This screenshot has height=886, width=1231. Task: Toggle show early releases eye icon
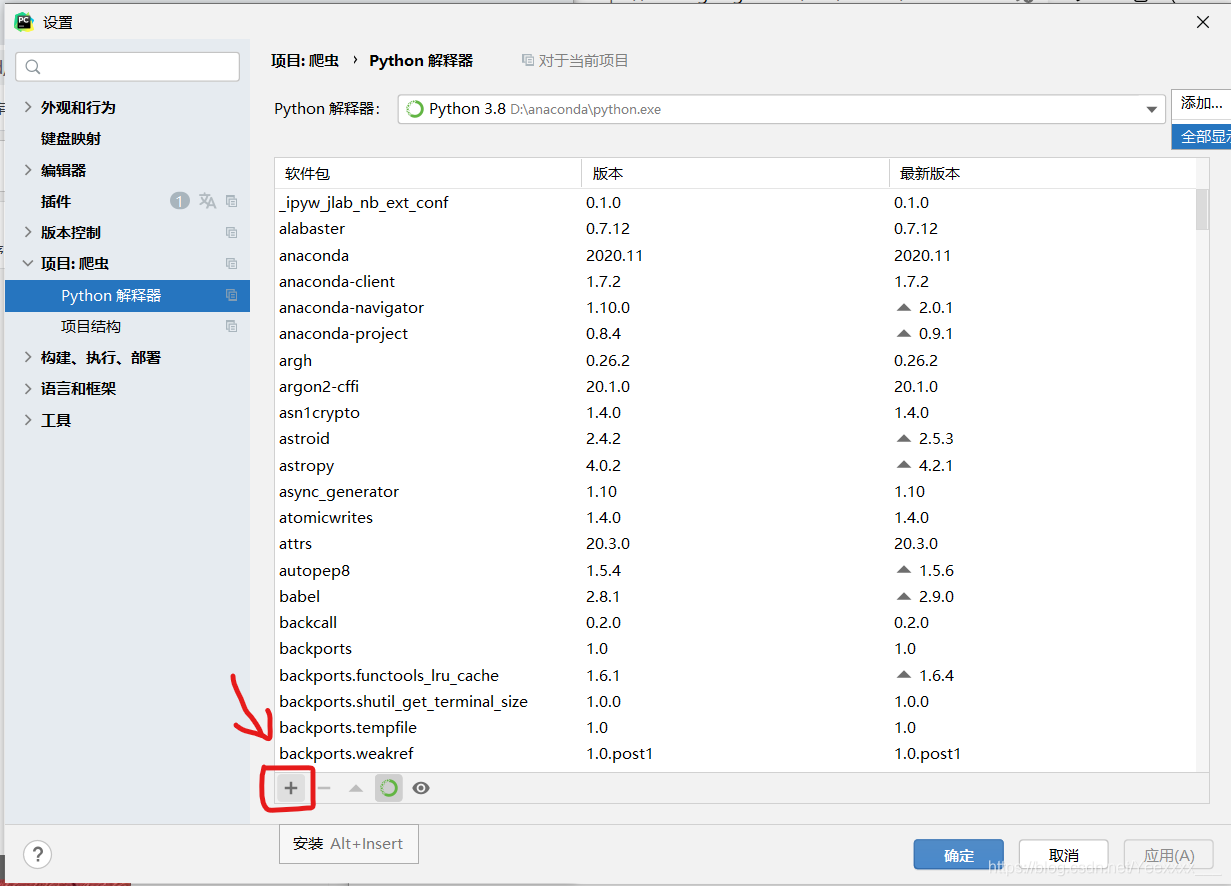click(x=421, y=788)
